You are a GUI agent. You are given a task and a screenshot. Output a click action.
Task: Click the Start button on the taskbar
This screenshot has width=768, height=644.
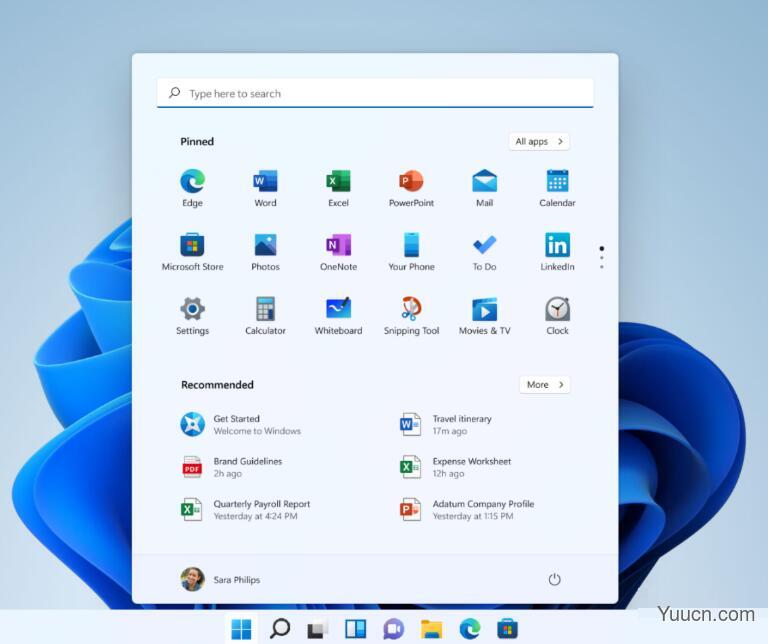pos(241,629)
